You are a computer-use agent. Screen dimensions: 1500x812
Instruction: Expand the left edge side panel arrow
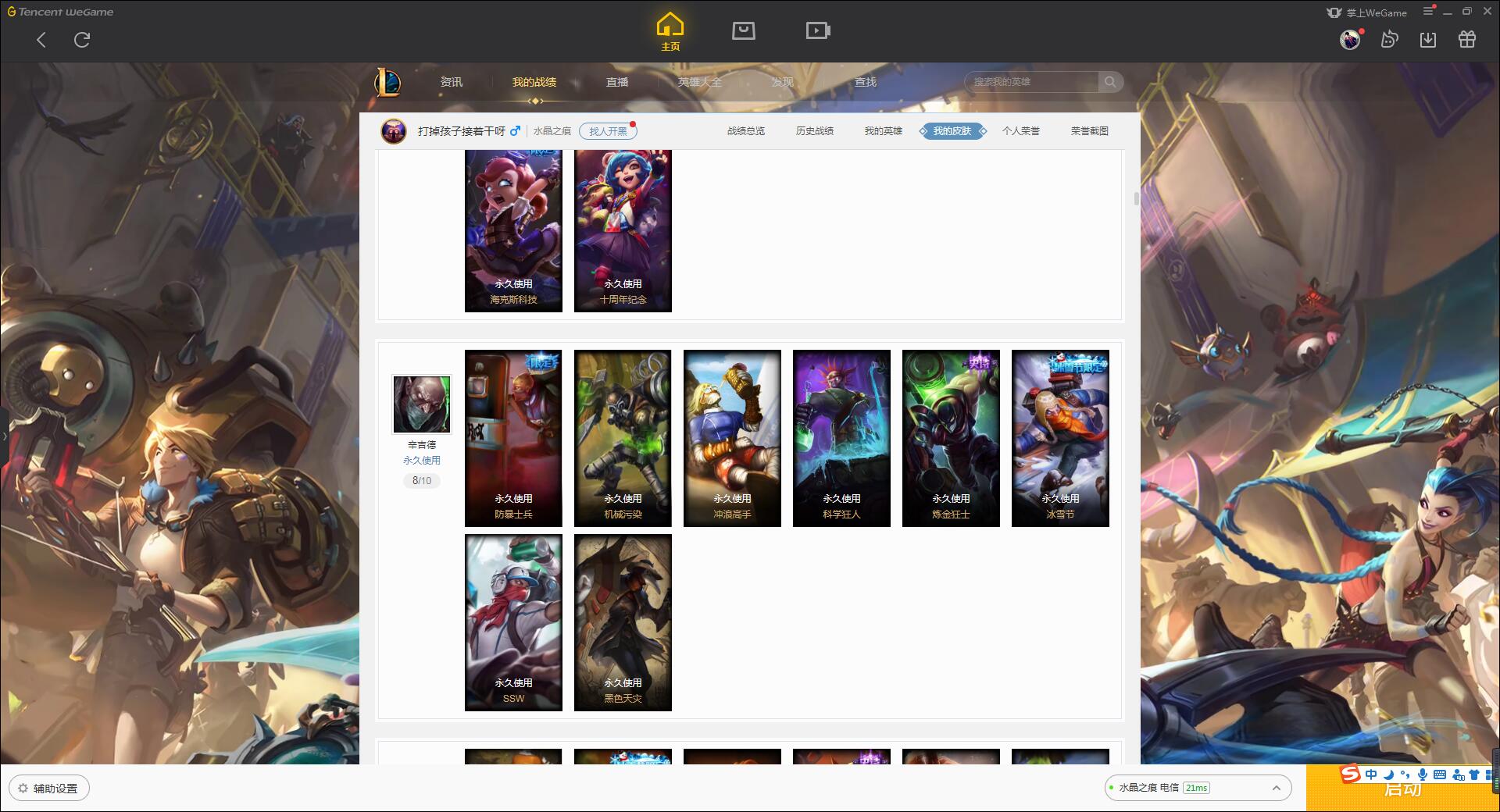4,436
